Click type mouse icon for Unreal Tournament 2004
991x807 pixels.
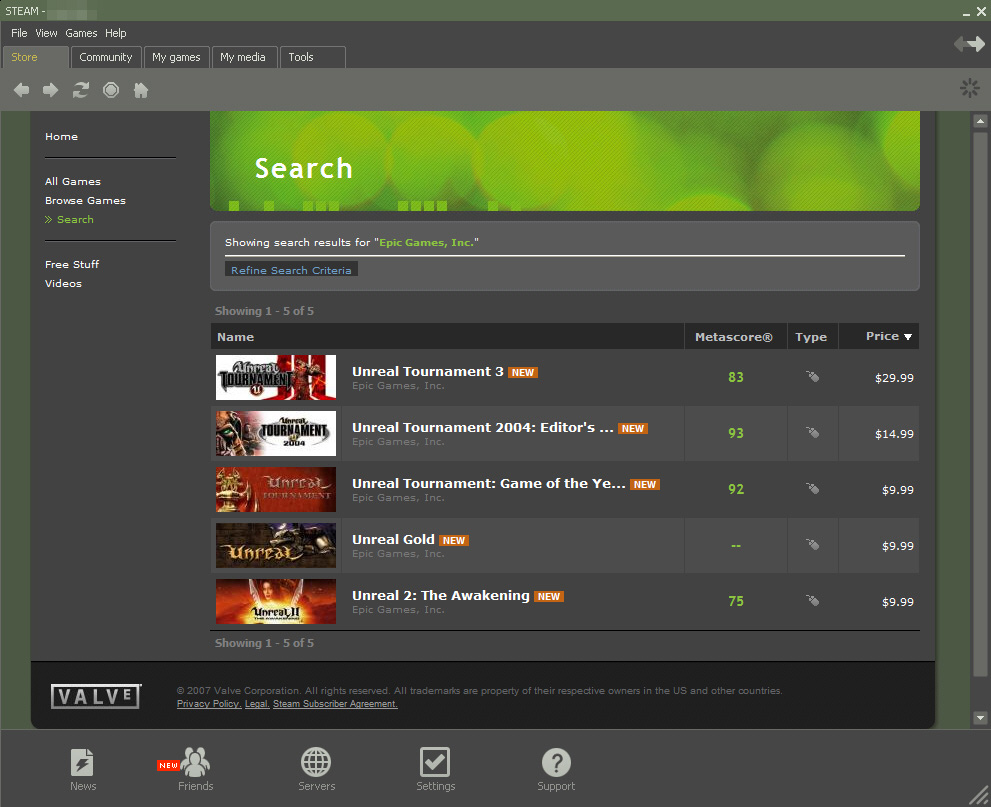[813, 433]
